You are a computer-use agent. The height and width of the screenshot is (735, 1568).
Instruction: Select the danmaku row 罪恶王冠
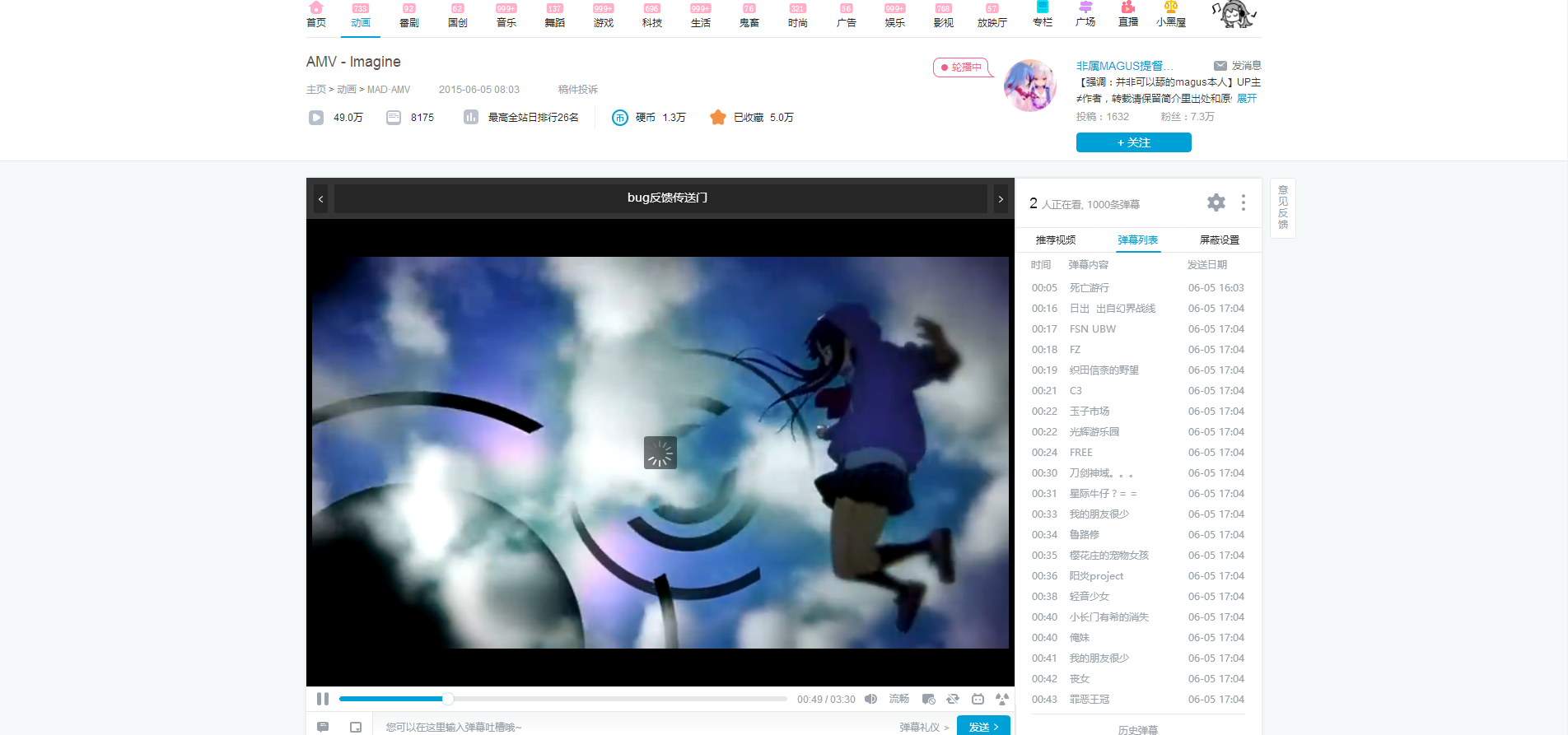(x=1138, y=700)
